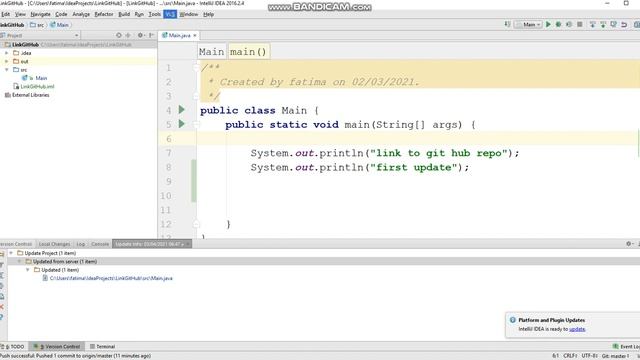This screenshot has height=360, width=640.
Task: Commit changes via the green VCS arrow
Action: pyautogui.click(x=603, y=24)
